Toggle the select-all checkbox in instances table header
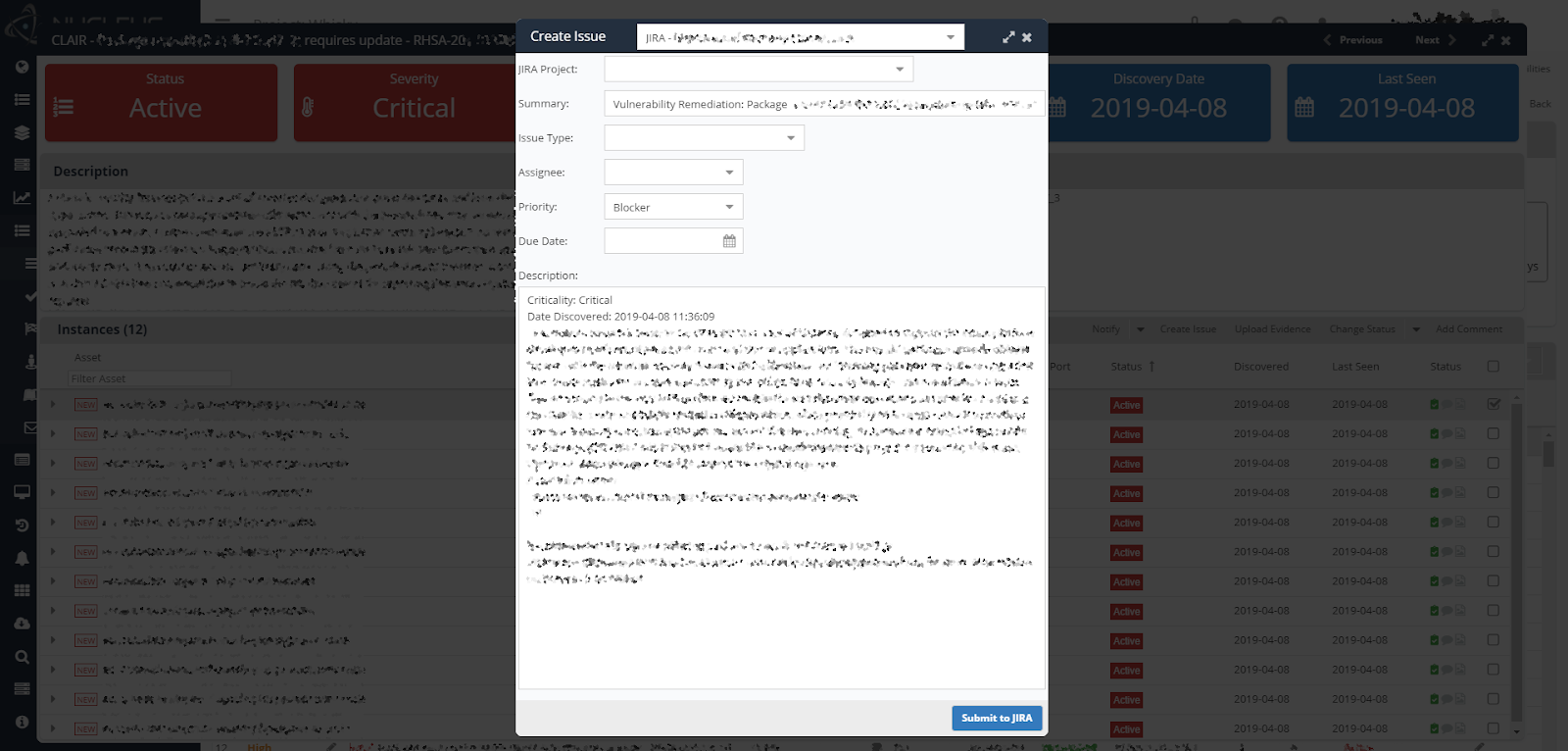This screenshot has width=1568, height=751. pyautogui.click(x=1494, y=367)
